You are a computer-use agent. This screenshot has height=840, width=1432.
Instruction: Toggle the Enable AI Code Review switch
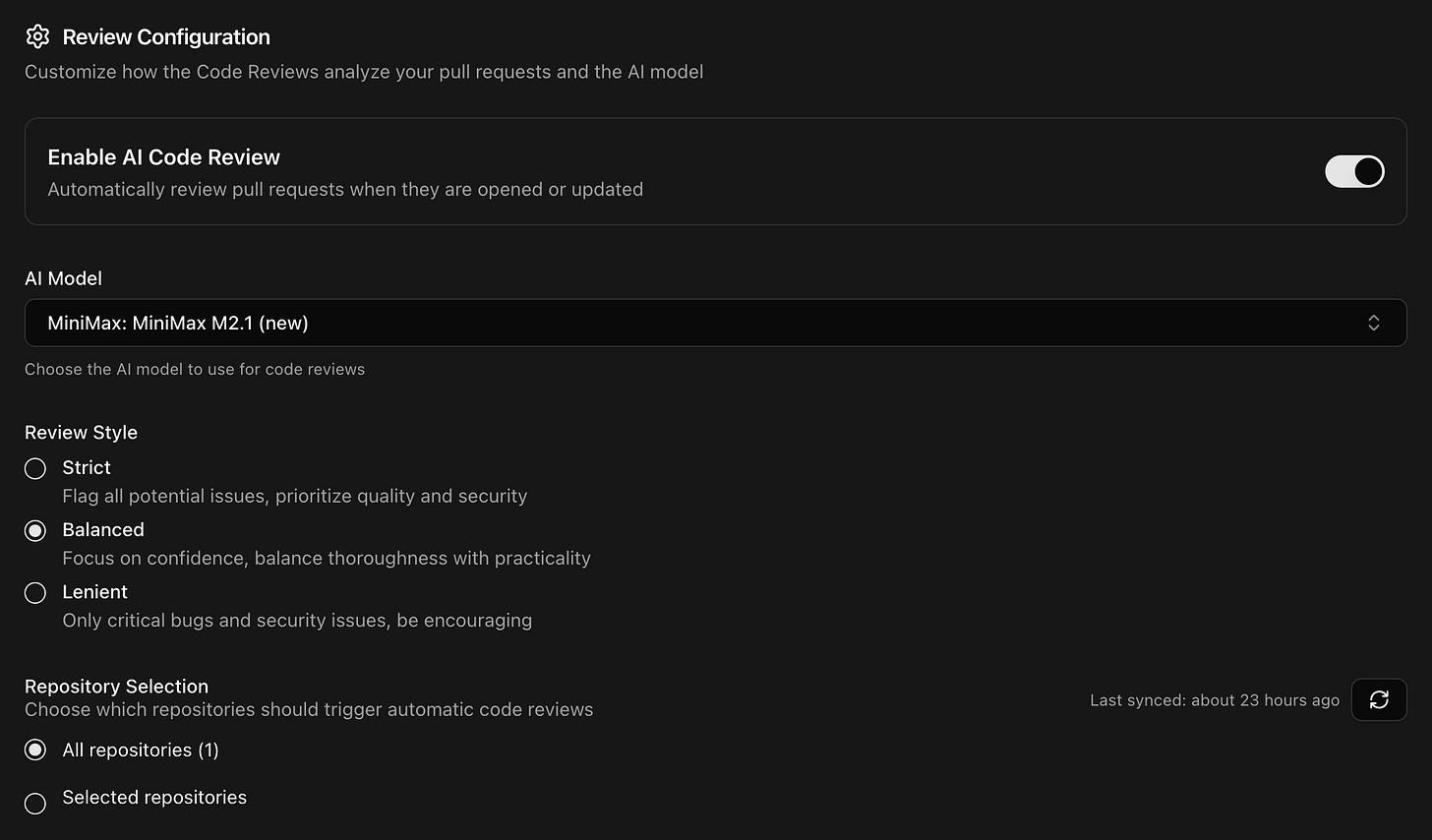pos(1354,171)
